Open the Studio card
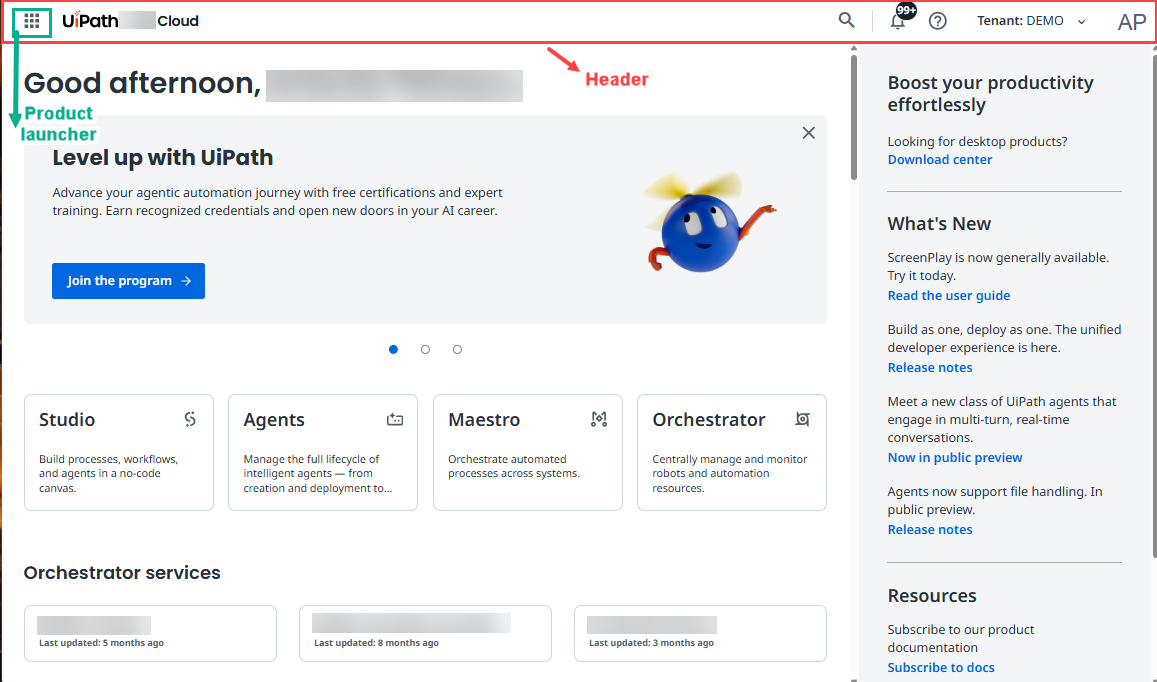 click(x=119, y=452)
